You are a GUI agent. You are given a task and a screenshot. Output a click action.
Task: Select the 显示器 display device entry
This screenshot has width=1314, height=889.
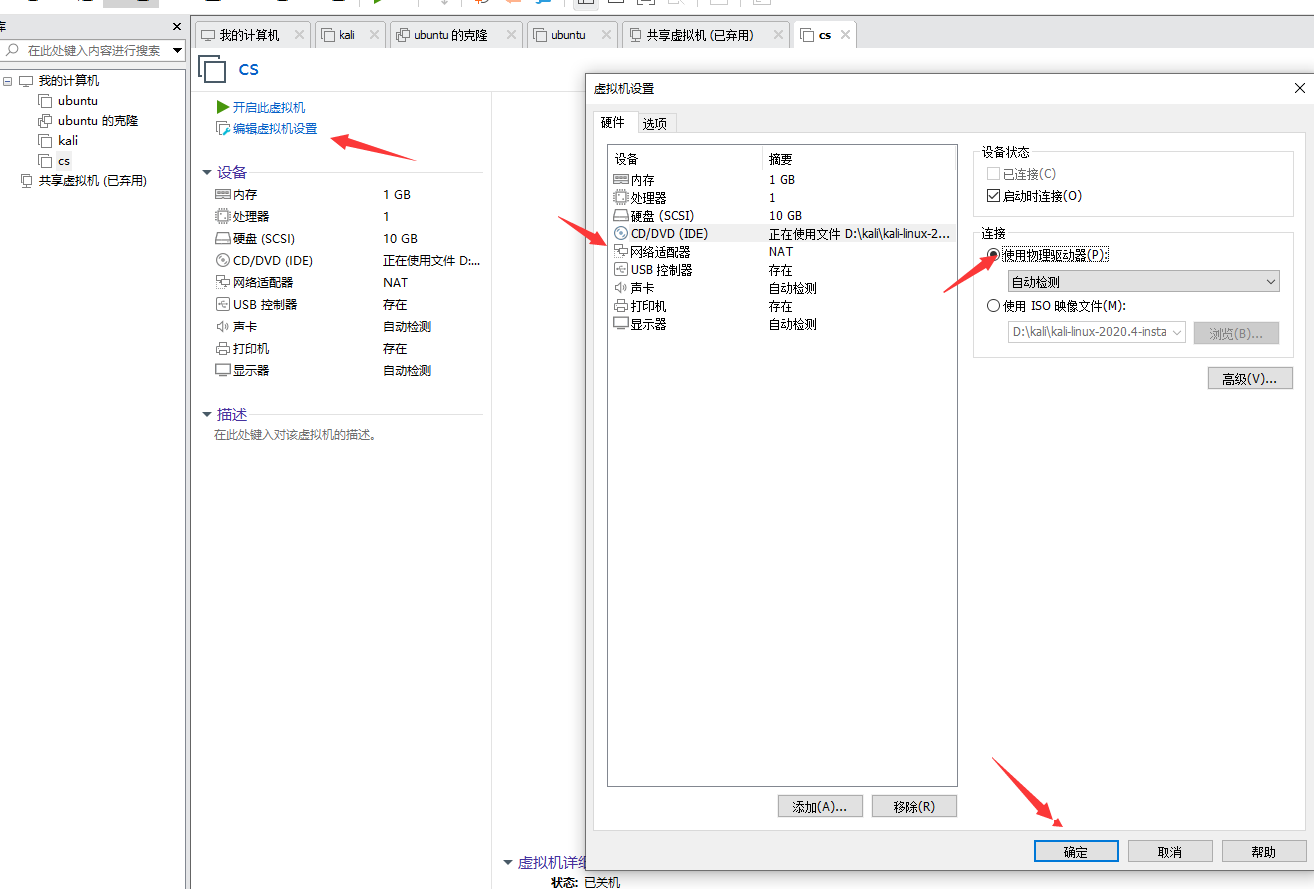point(648,324)
